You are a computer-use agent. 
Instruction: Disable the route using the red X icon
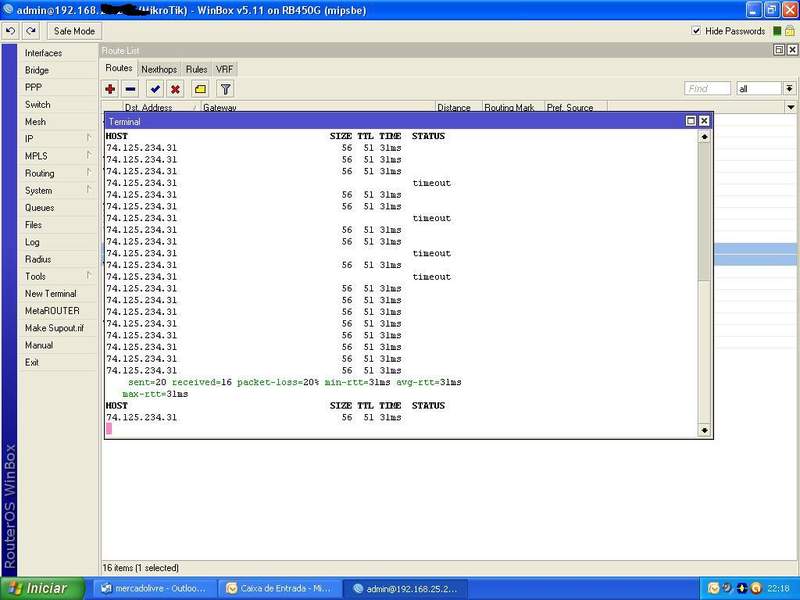tap(176, 89)
